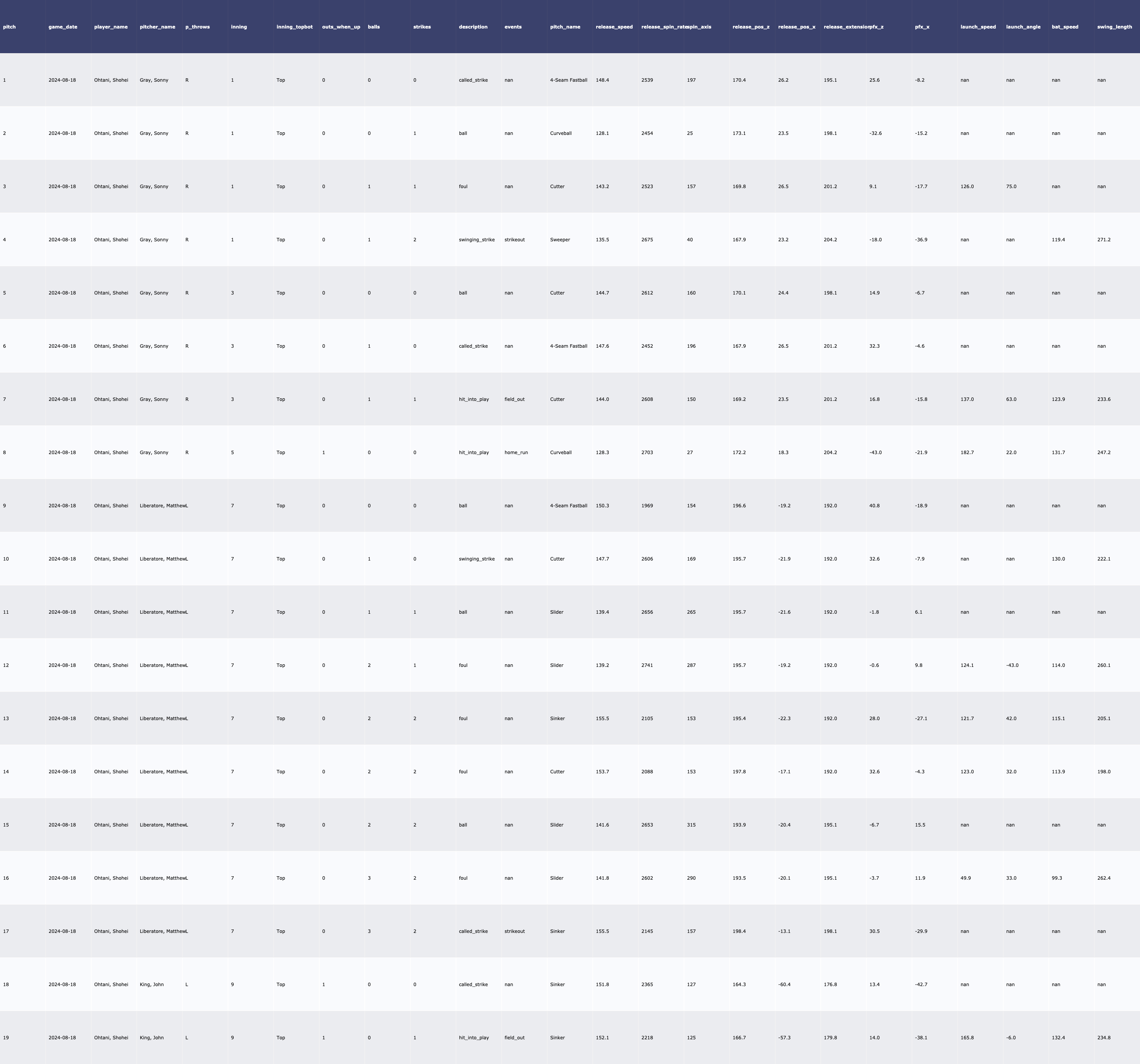
Task: Select spin rate cell 2741
Action: [x=647, y=665]
